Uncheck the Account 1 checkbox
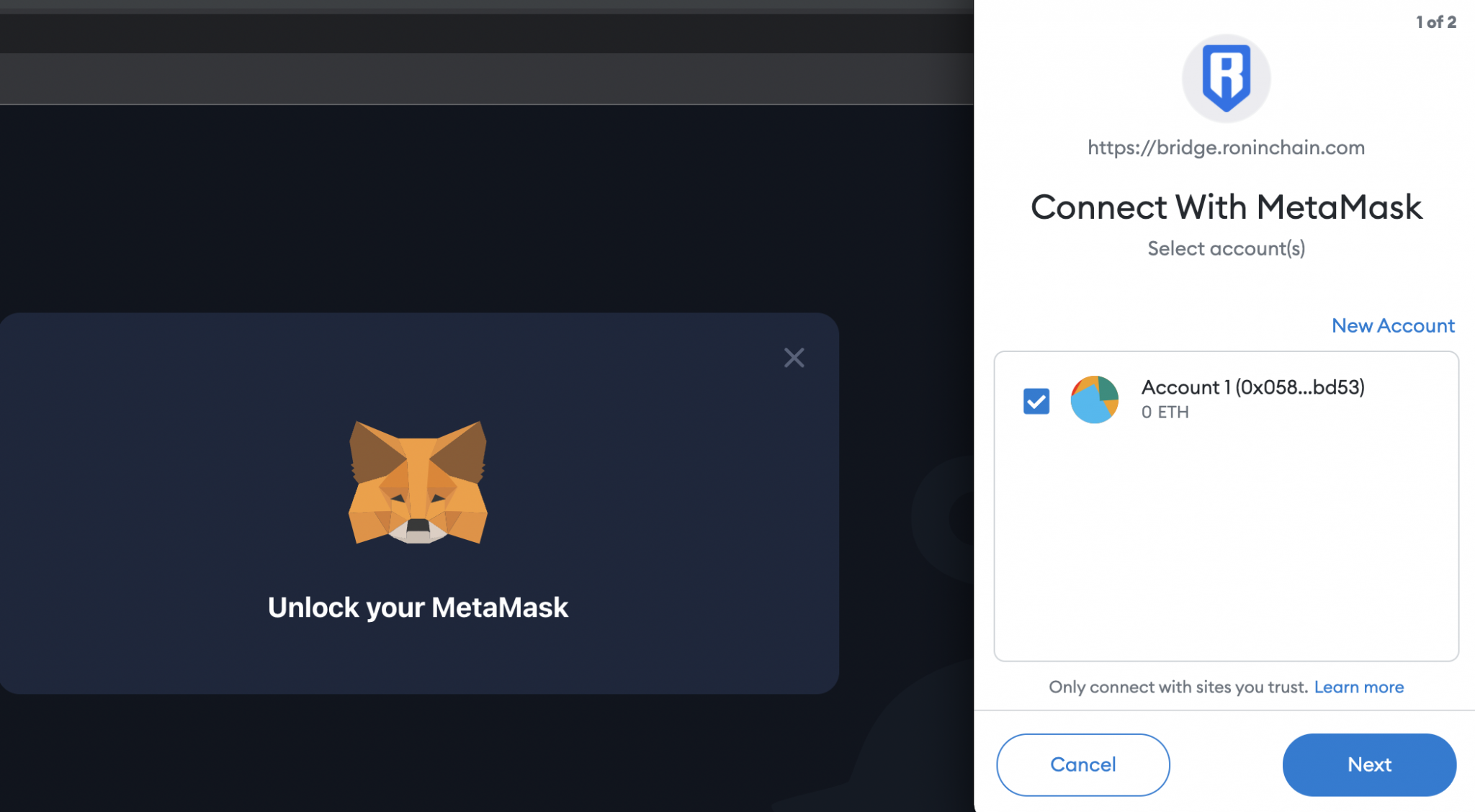 point(1036,401)
